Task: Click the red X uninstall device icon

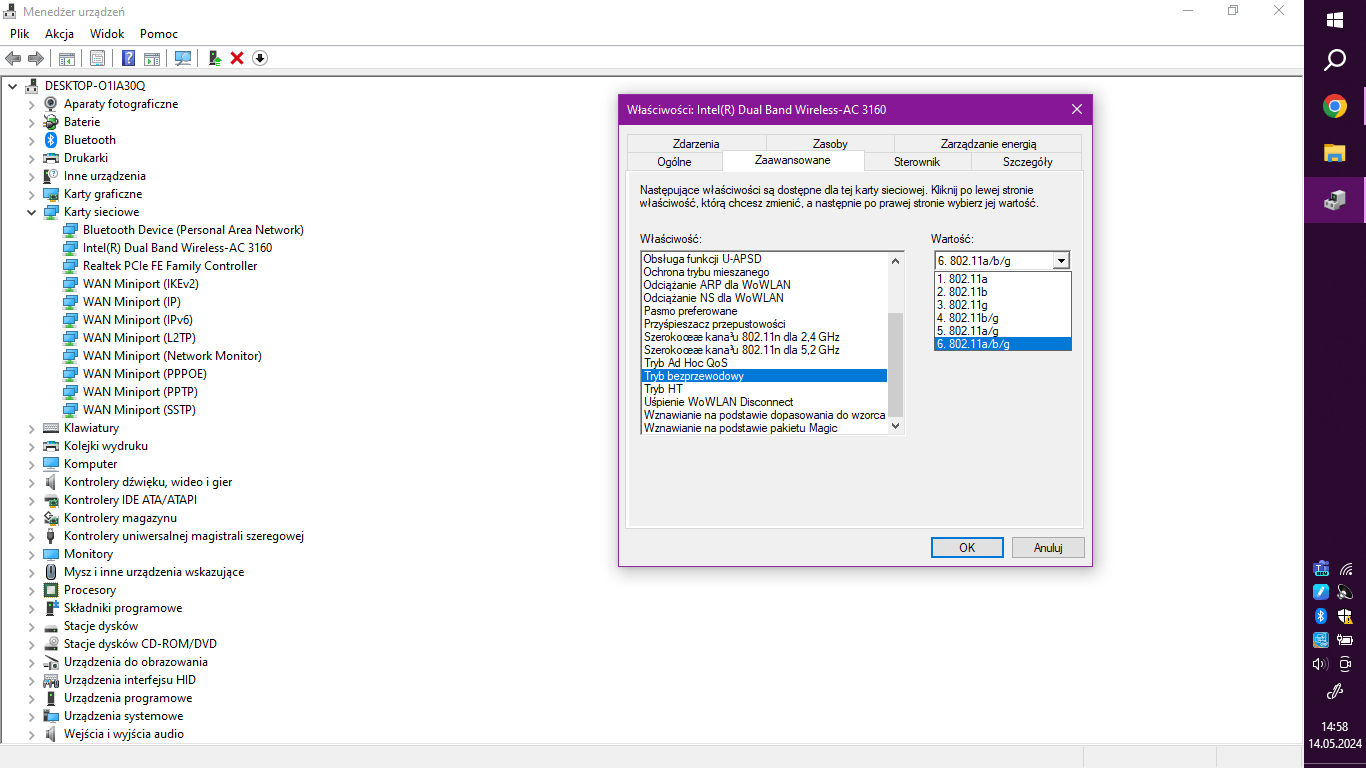Action: point(237,58)
